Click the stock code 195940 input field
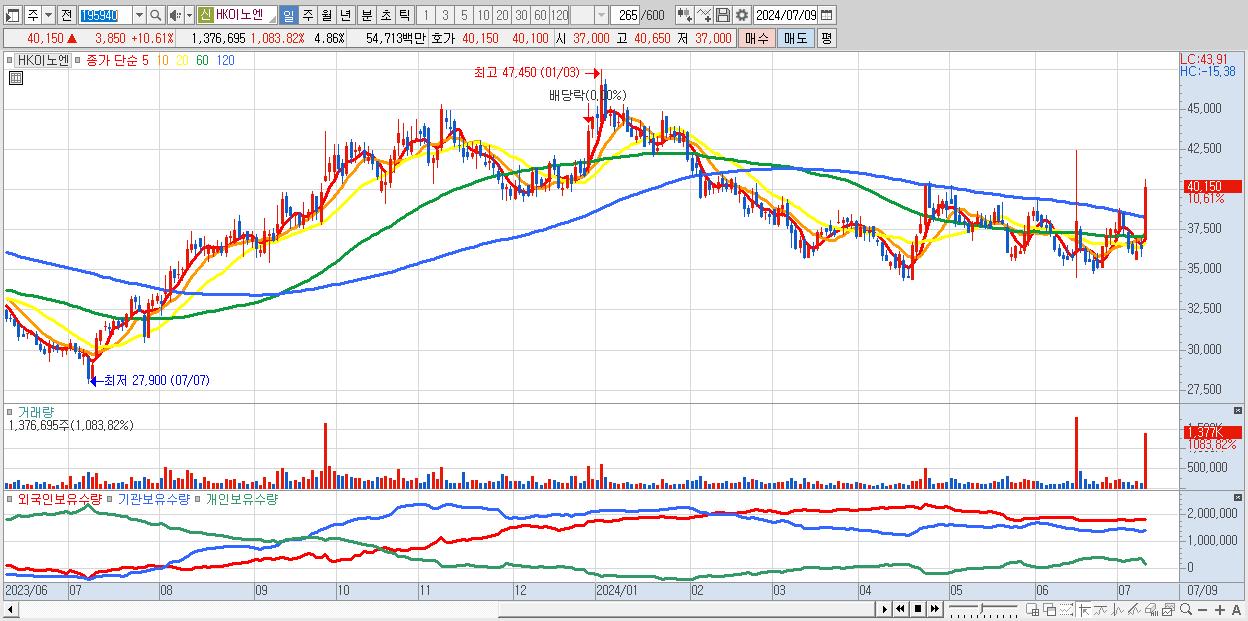The width and height of the screenshot is (1248, 621). click(105, 15)
